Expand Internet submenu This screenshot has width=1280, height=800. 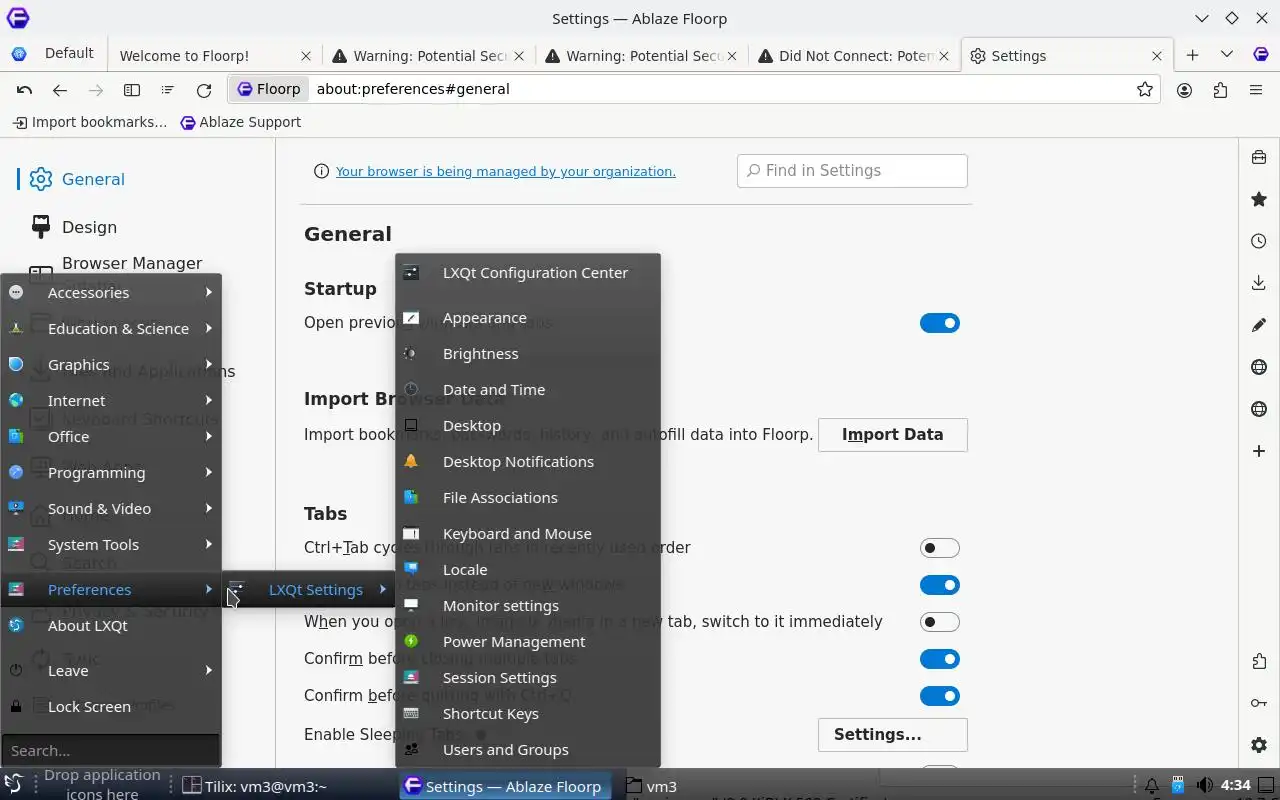[111, 401]
